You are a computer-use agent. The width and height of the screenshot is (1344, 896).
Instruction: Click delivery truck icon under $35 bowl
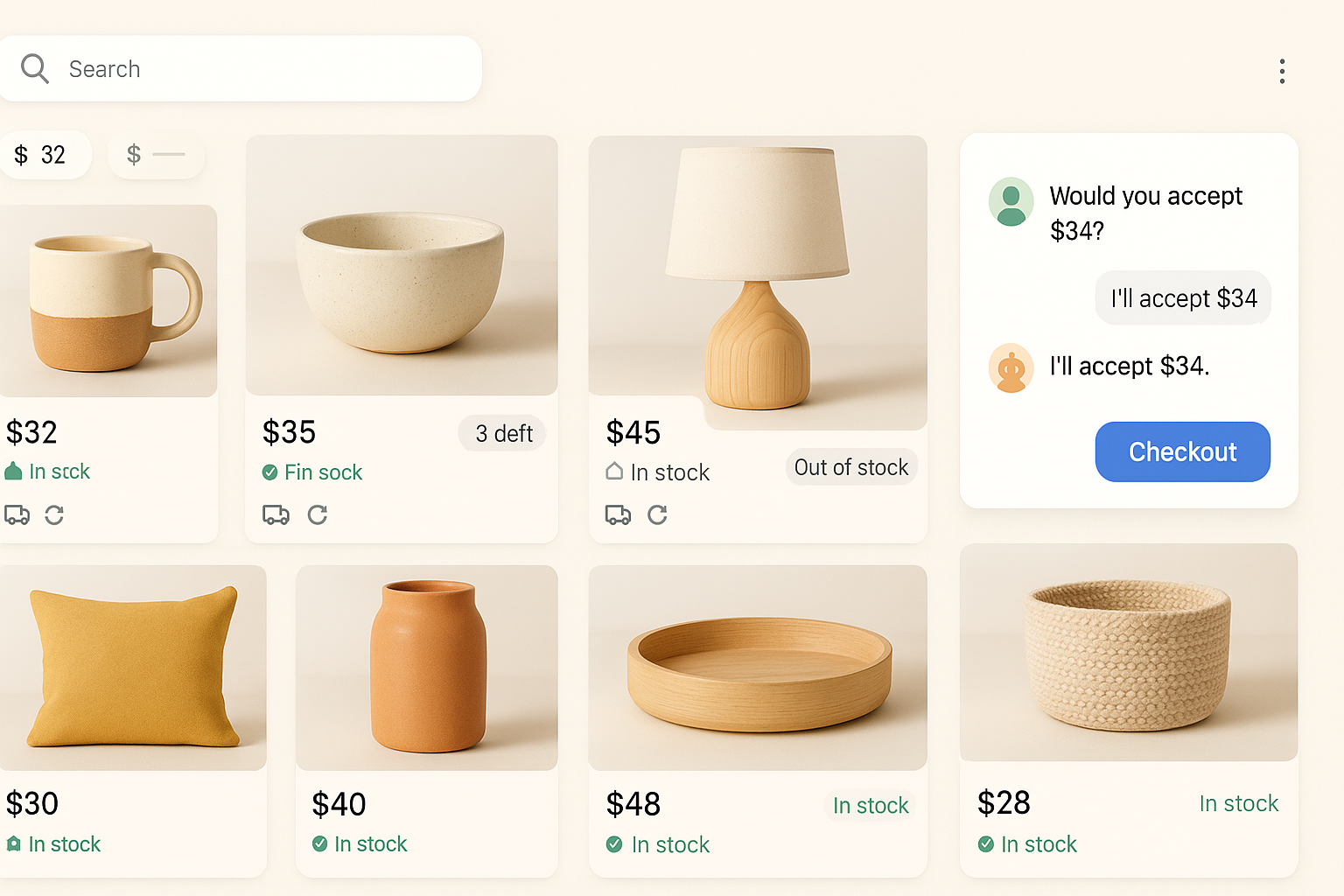[276, 514]
